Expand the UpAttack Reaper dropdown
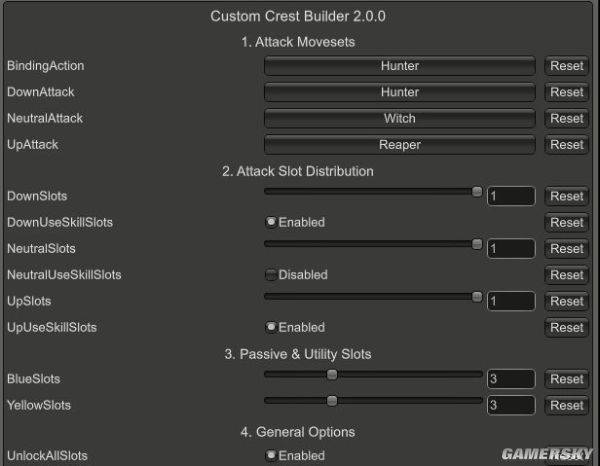This screenshot has height=466, width=600. pyautogui.click(x=399, y=145)
